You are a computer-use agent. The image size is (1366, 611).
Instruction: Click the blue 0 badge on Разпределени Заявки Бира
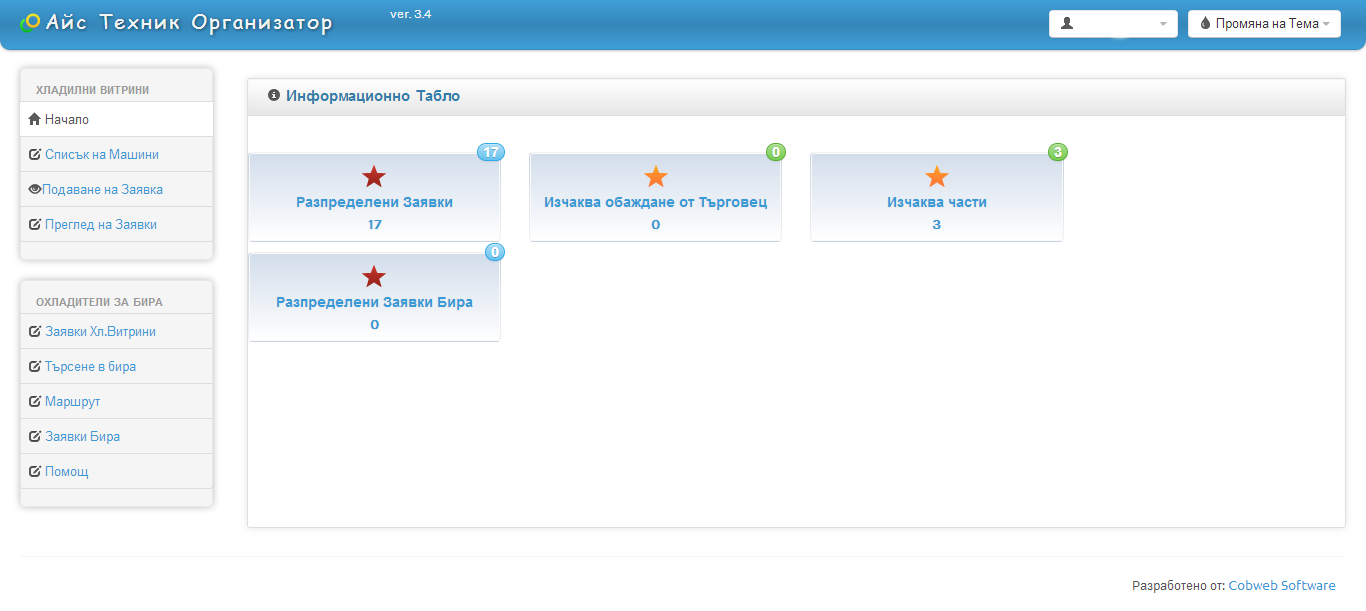click(x=495, y=252)
